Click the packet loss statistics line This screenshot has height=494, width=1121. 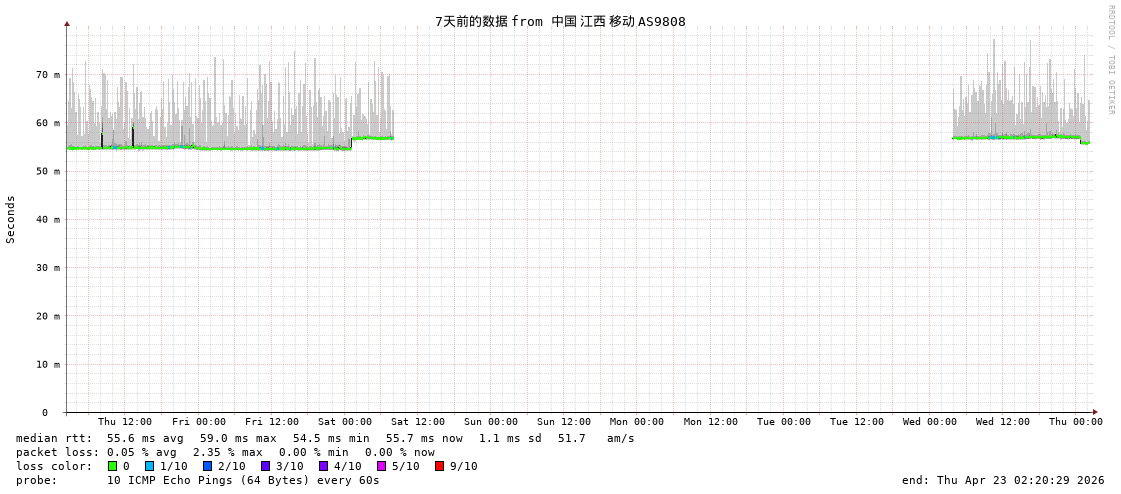[225, 452]
